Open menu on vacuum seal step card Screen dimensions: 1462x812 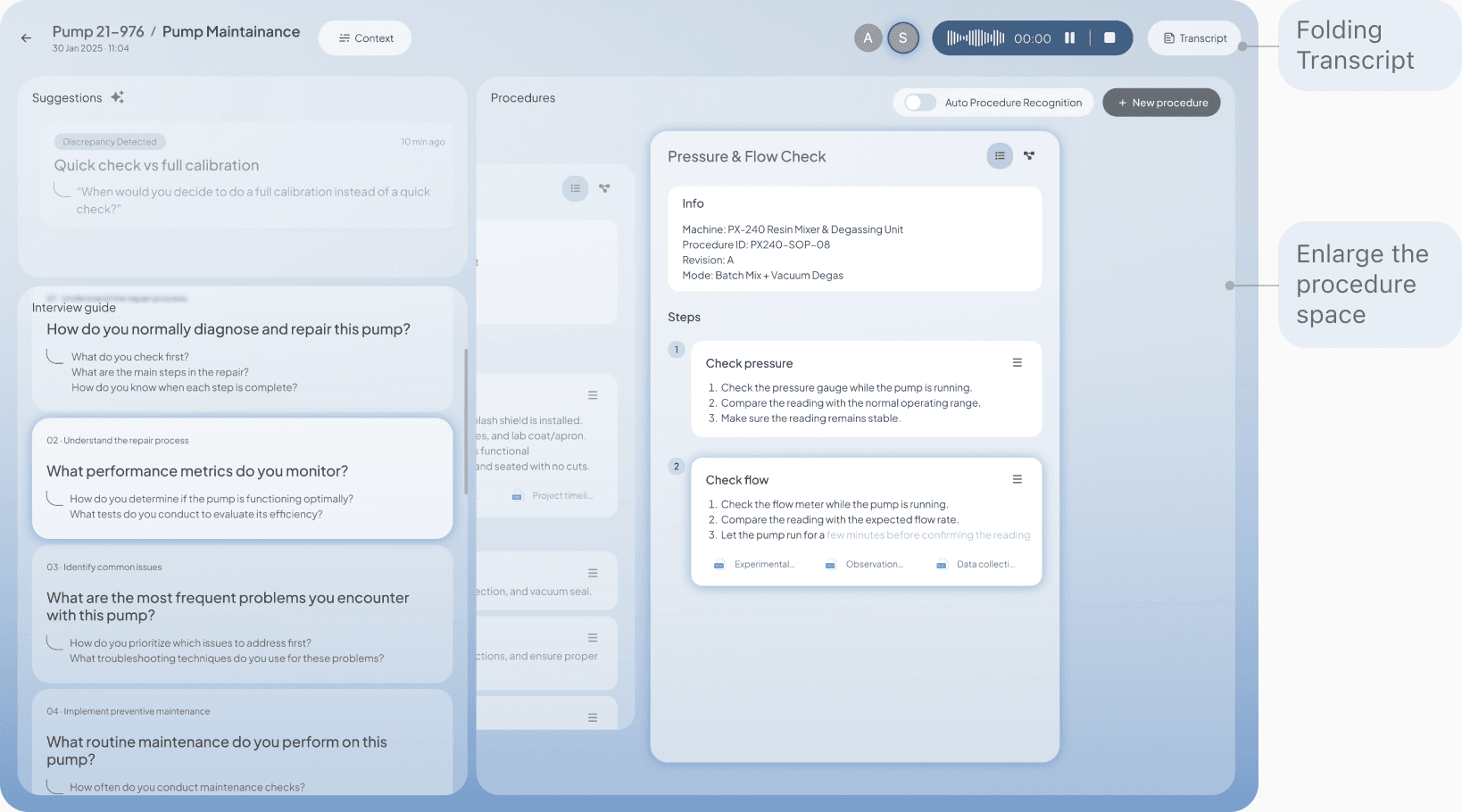[x=593, y=573]
